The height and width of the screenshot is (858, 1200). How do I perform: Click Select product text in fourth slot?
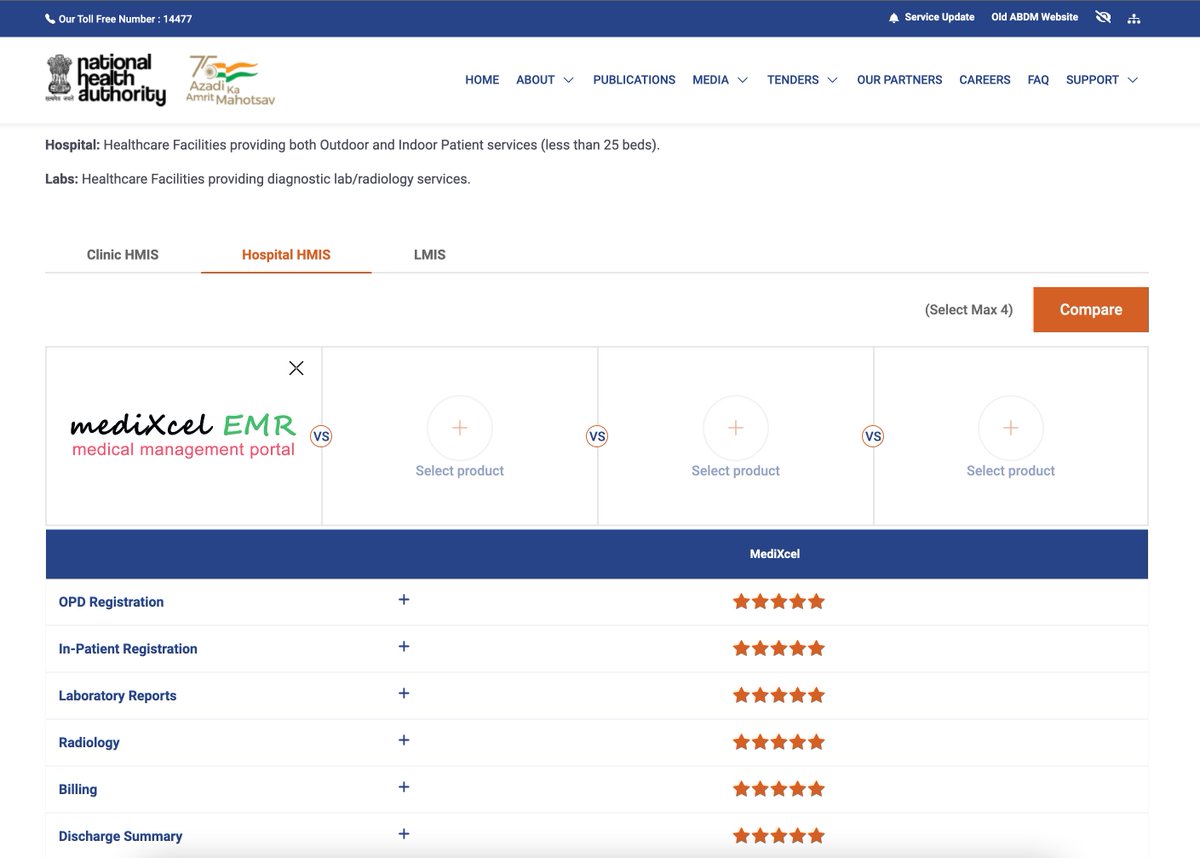click(x=1011, y=471)
